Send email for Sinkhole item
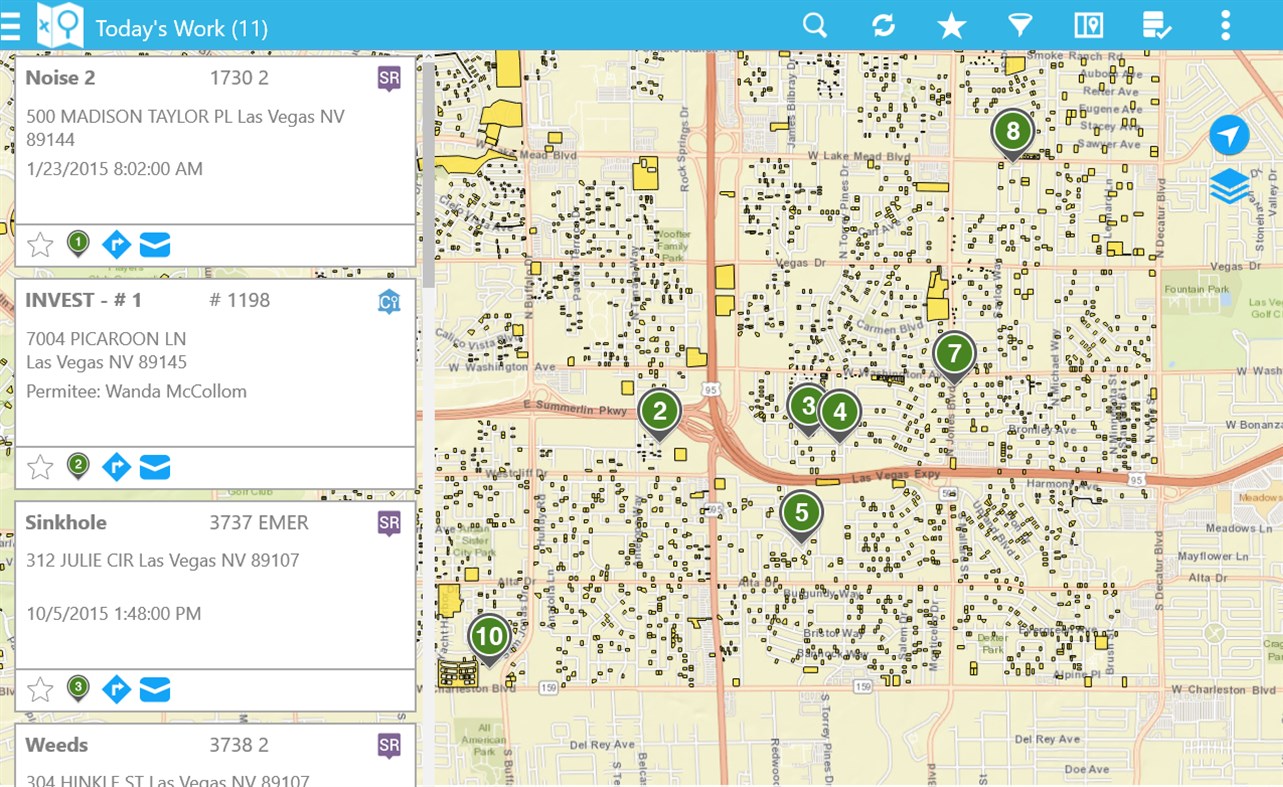Viewport: 1283px width, 787px height. (x=155, y=690)
